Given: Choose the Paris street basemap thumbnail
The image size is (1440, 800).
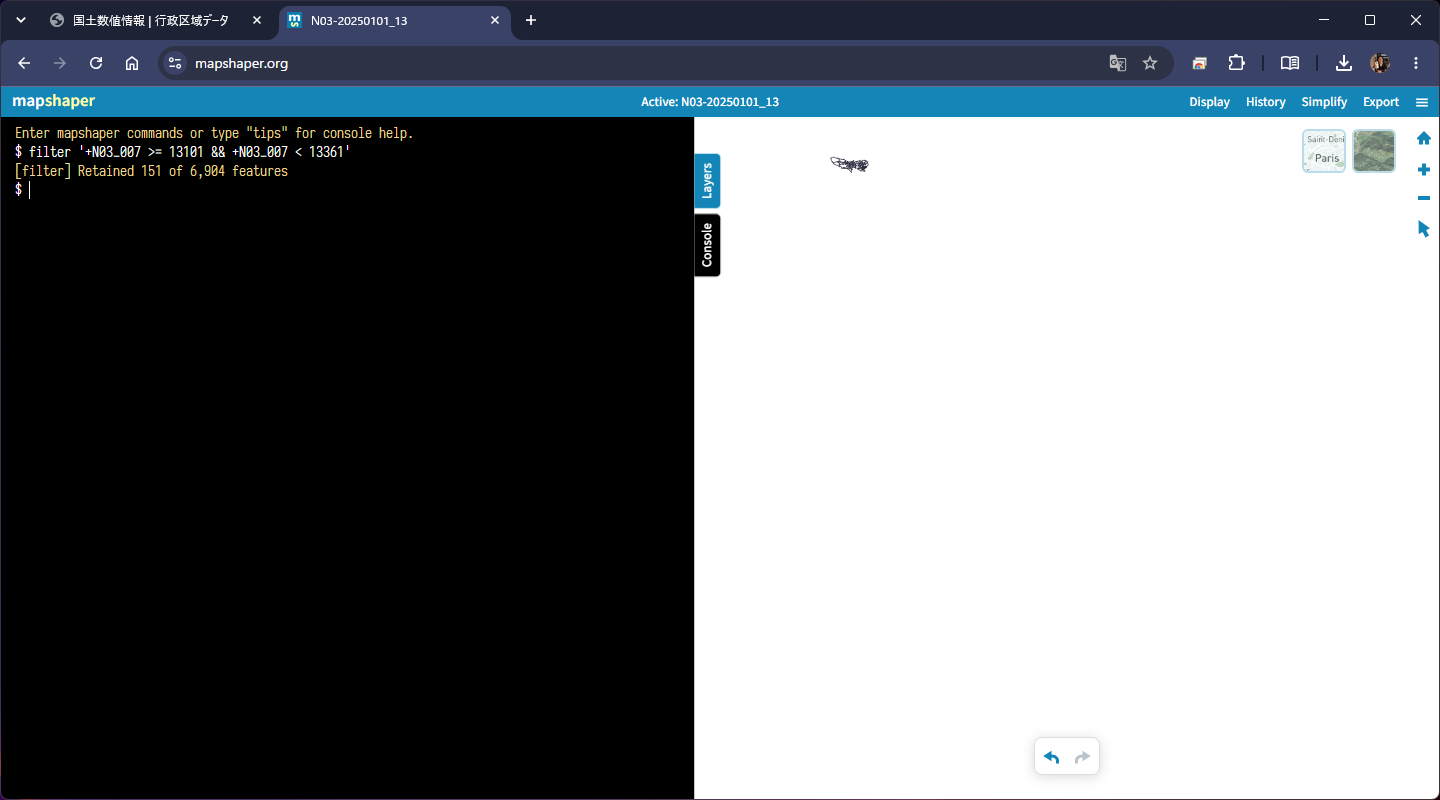Looking at the screenshot, I should point(1324,151).
